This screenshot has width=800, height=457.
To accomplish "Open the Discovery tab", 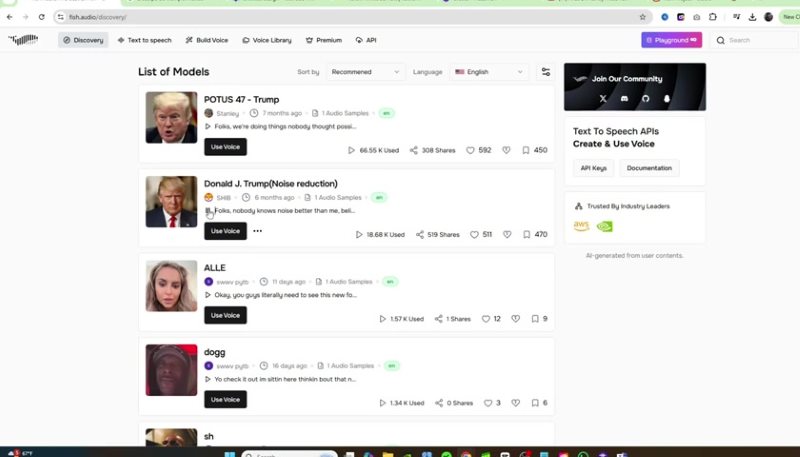I will 83,40.
